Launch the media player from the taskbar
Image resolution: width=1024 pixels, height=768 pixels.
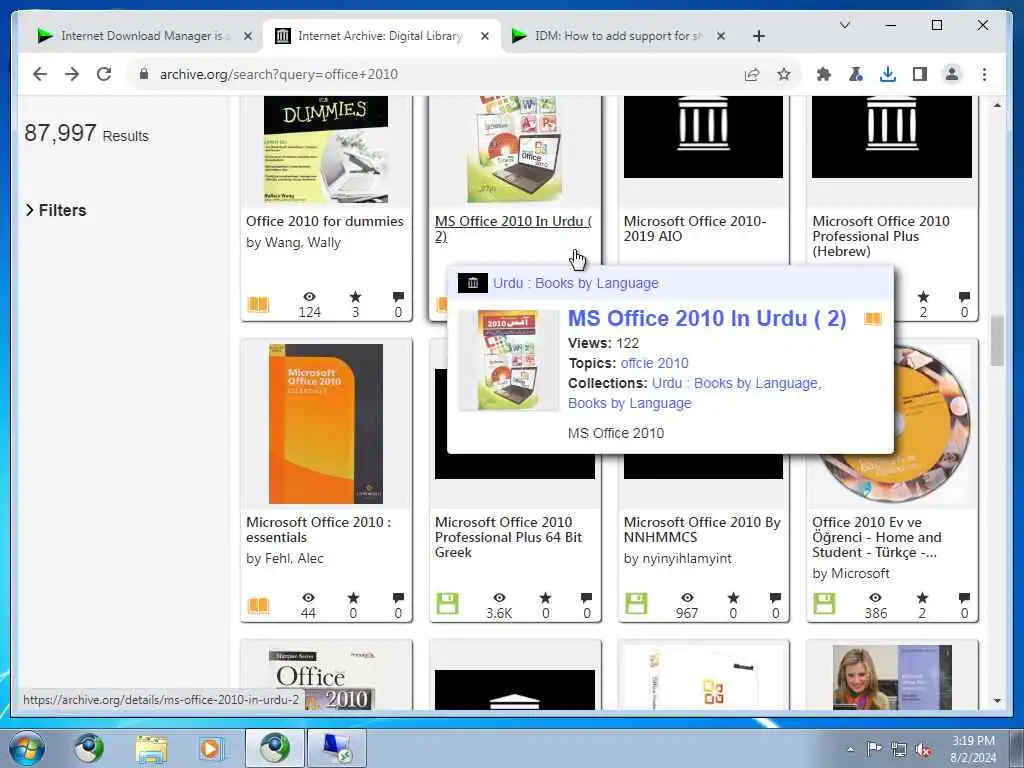(x=211, y=748)
